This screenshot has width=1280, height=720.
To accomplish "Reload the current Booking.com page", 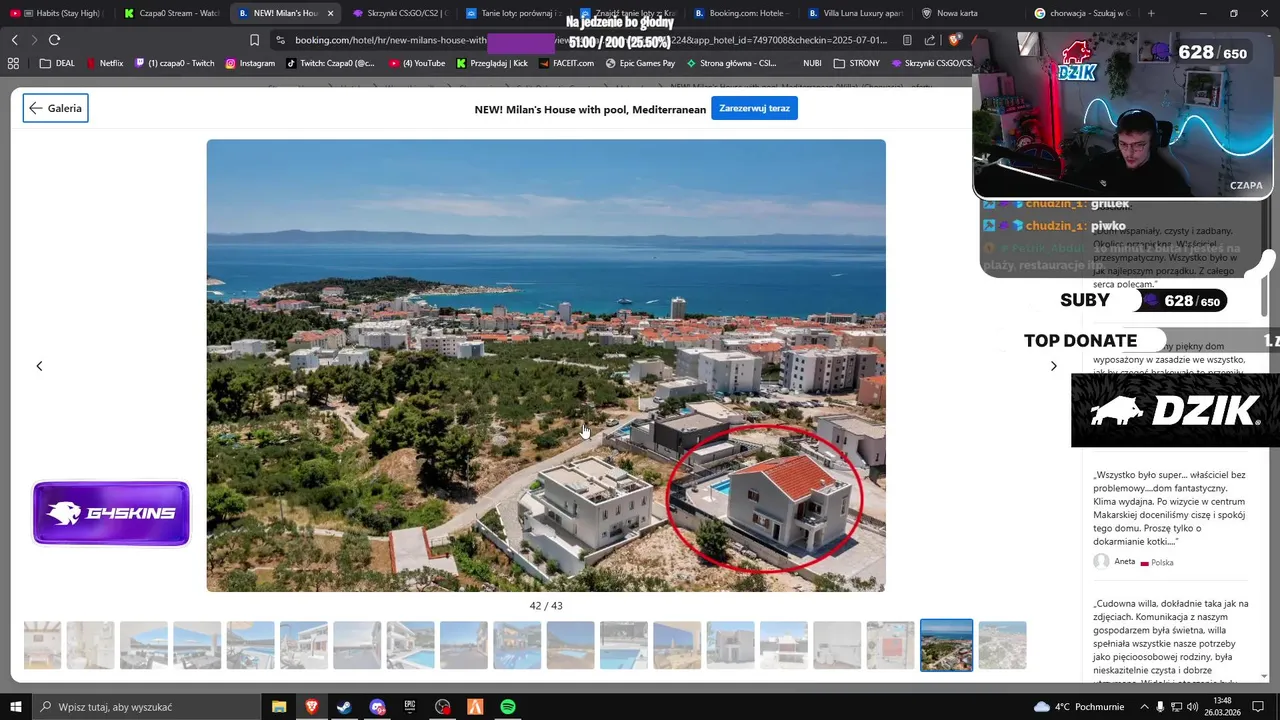I will tap(54, 40).
